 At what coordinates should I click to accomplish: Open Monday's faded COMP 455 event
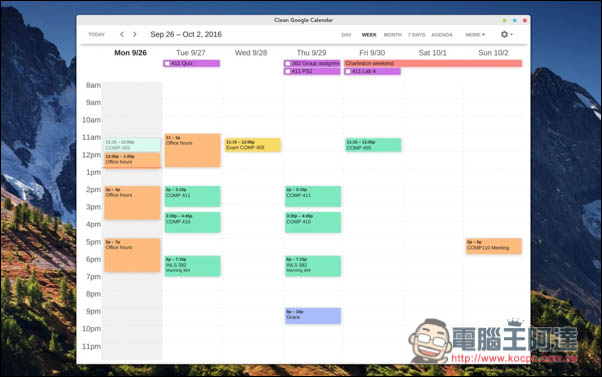point(132,145)
